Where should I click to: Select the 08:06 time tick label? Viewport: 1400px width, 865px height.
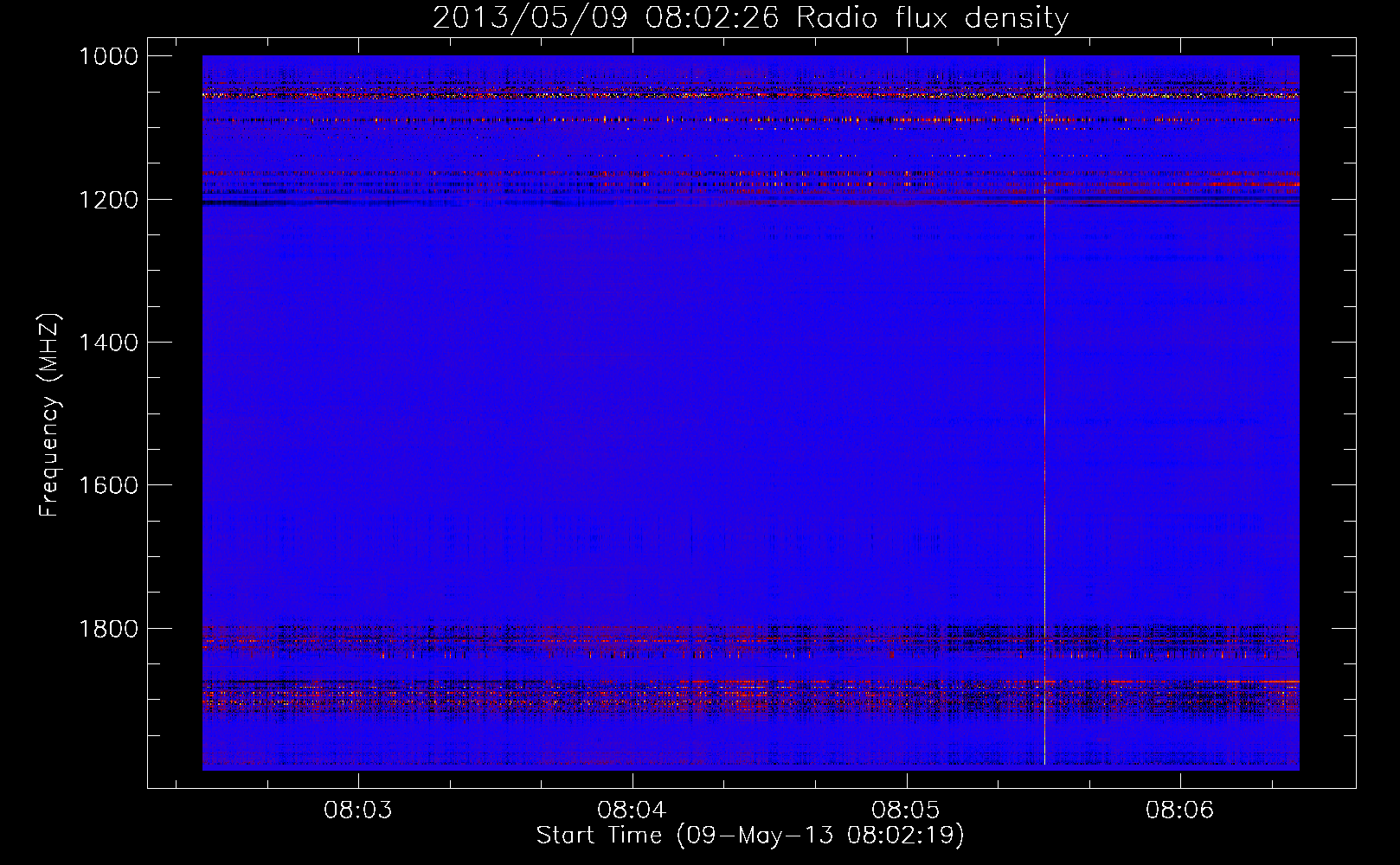click(1180, 811)
